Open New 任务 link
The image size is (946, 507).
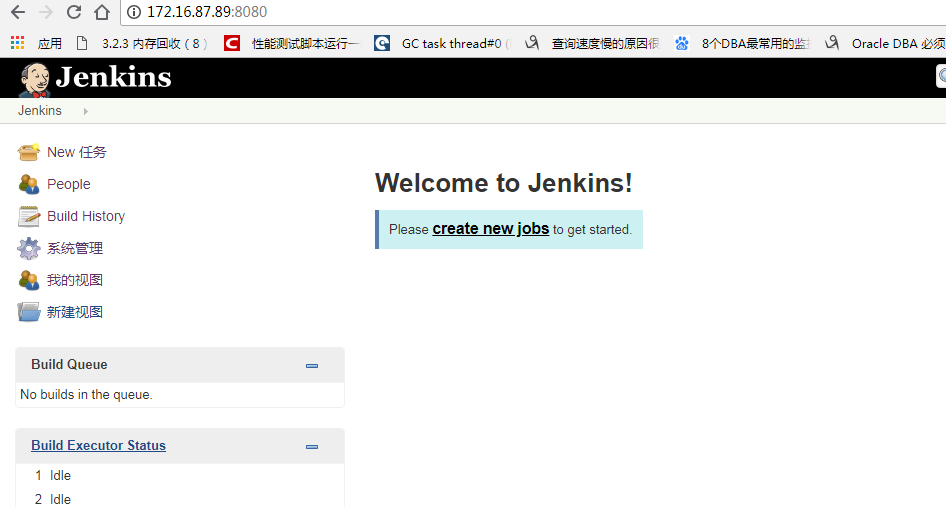[x=77, y=152]
